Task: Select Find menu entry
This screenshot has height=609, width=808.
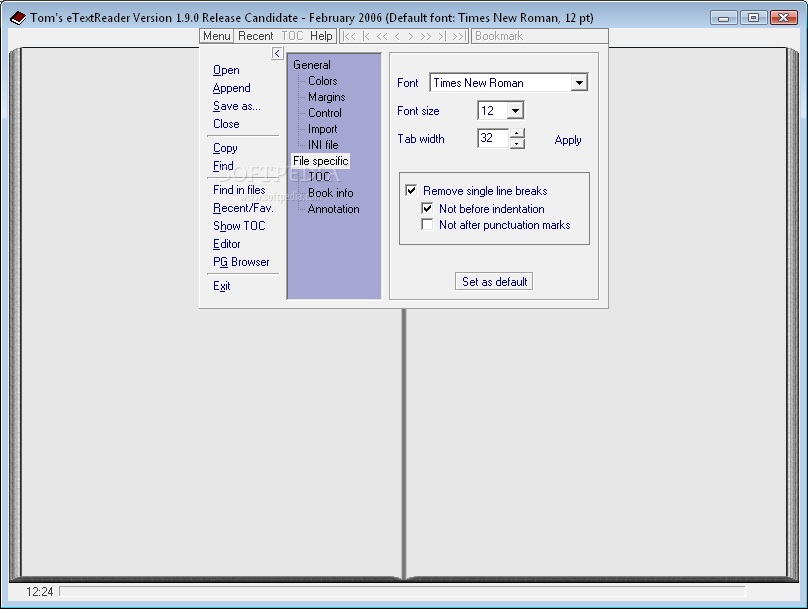Action: 223,166
